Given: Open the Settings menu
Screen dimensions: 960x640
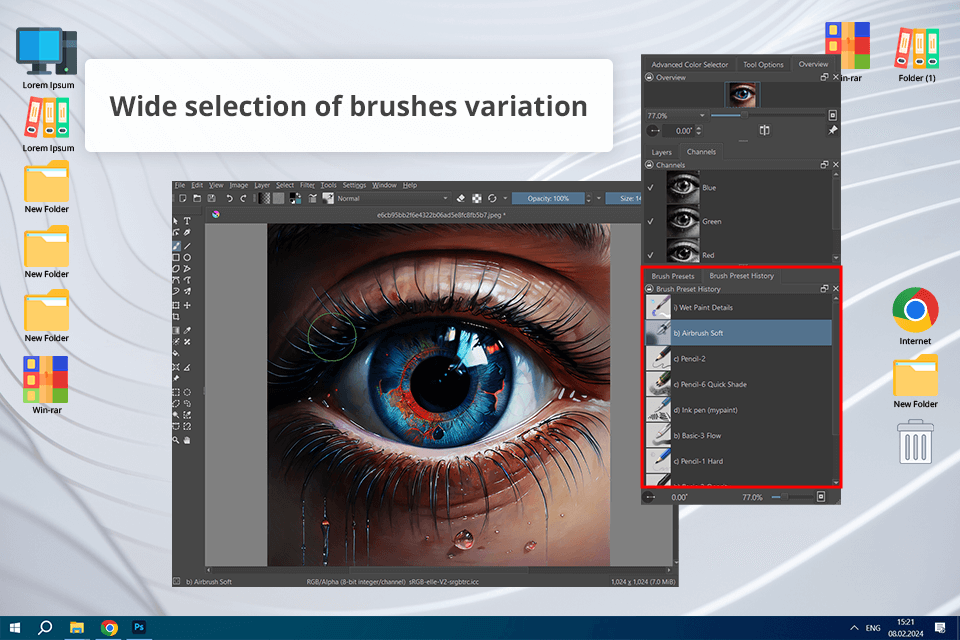Looking at the screenshot, I should click(x=354, y=185).
